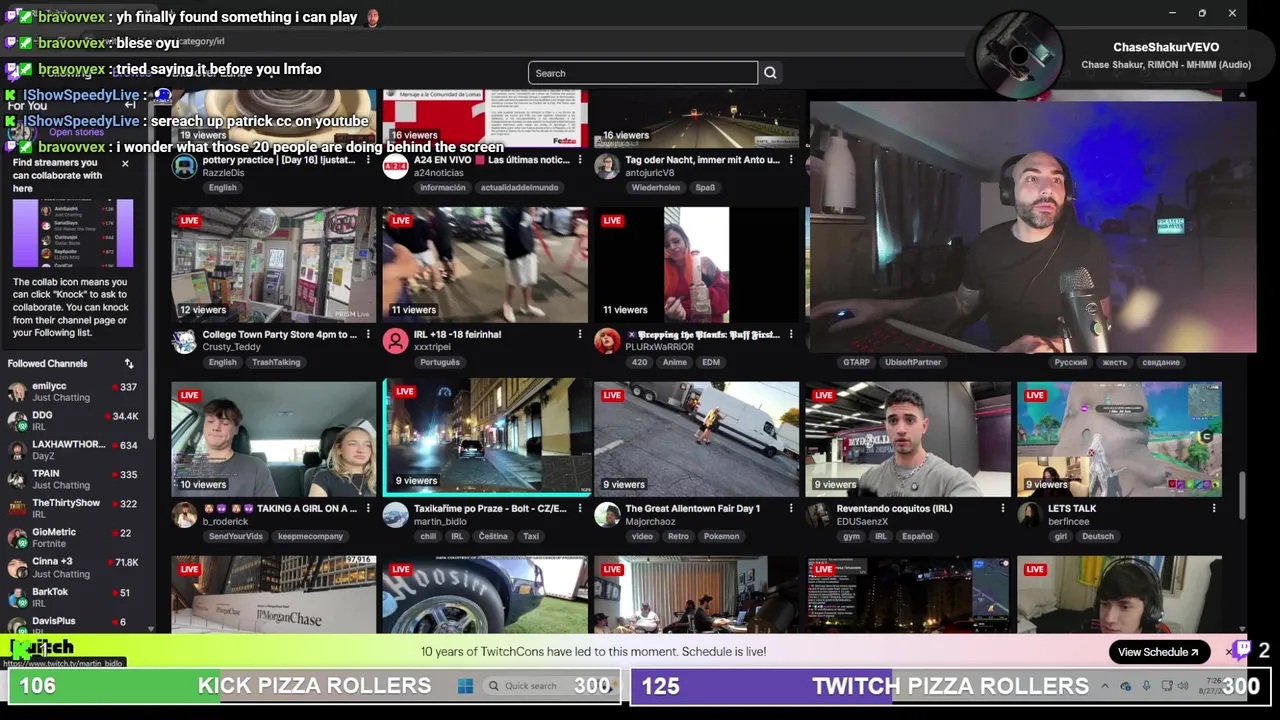Select the Español tag

tap(917, 536)
